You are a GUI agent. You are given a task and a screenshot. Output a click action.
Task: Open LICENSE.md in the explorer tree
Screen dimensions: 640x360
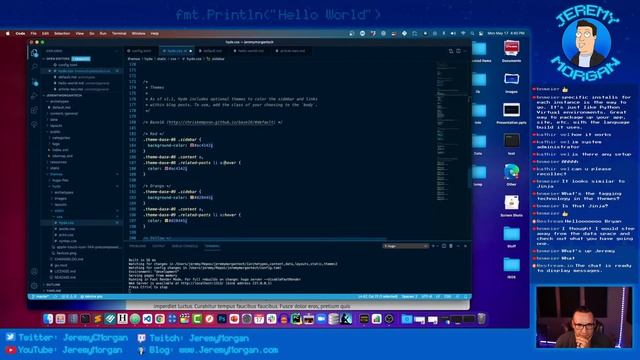[x=65, y=271]
